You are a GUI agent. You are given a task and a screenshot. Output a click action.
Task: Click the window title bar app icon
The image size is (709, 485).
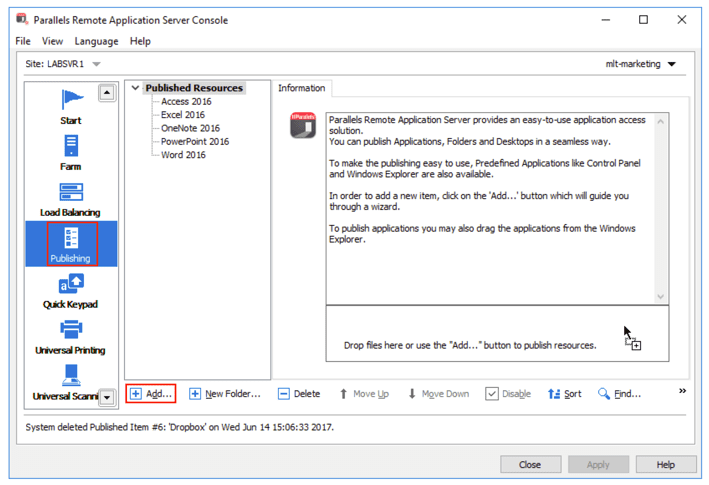(22, 19)
